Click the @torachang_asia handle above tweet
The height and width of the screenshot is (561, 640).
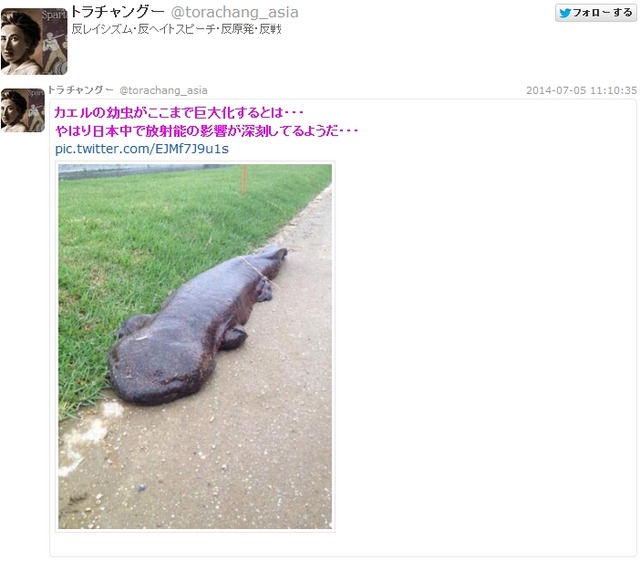coord(163,90)
